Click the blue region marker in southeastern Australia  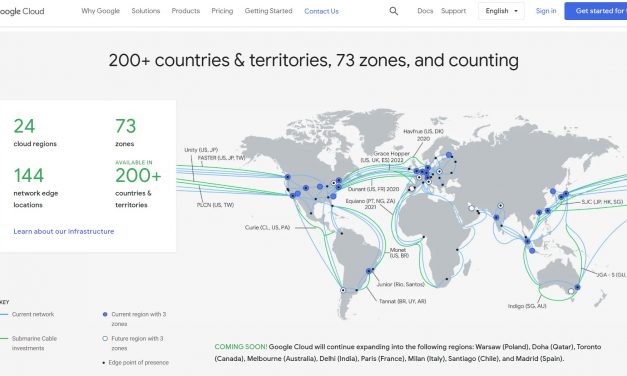coord(577,287)
